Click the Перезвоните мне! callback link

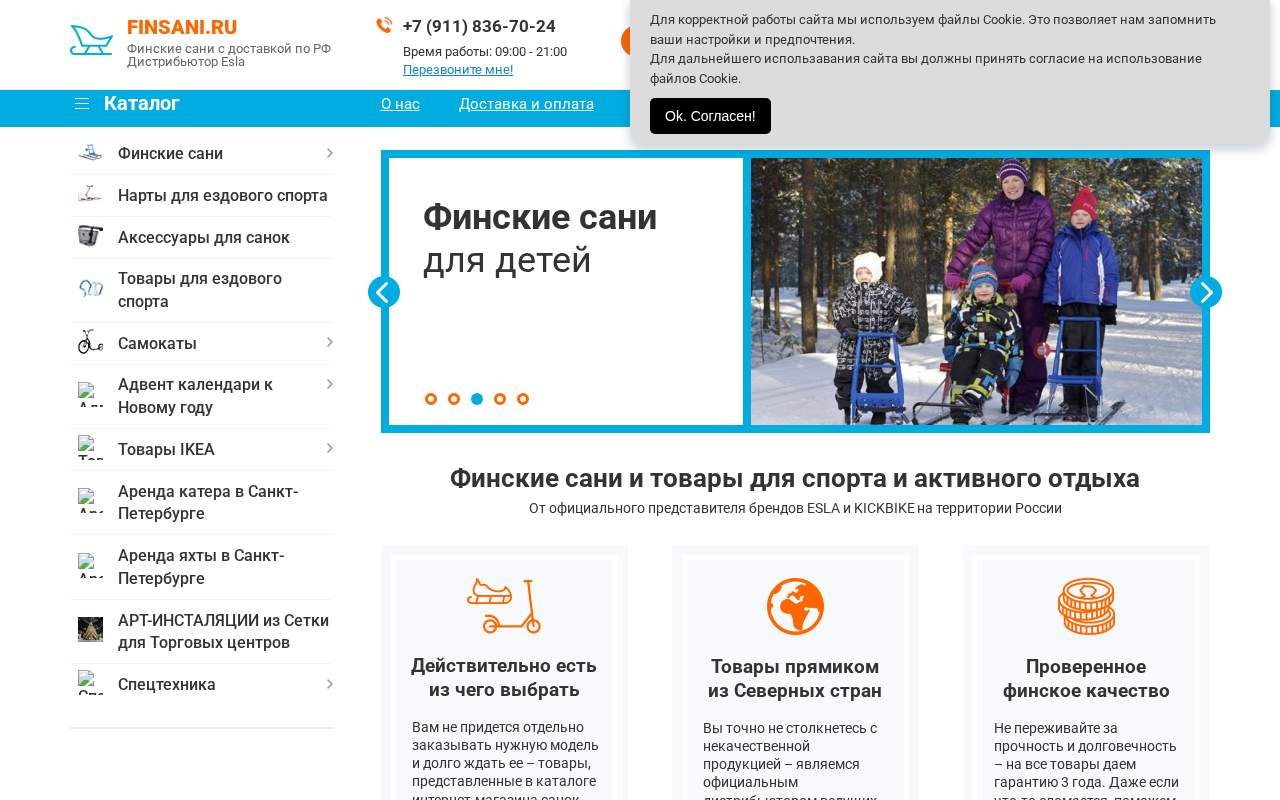point(458,69)
